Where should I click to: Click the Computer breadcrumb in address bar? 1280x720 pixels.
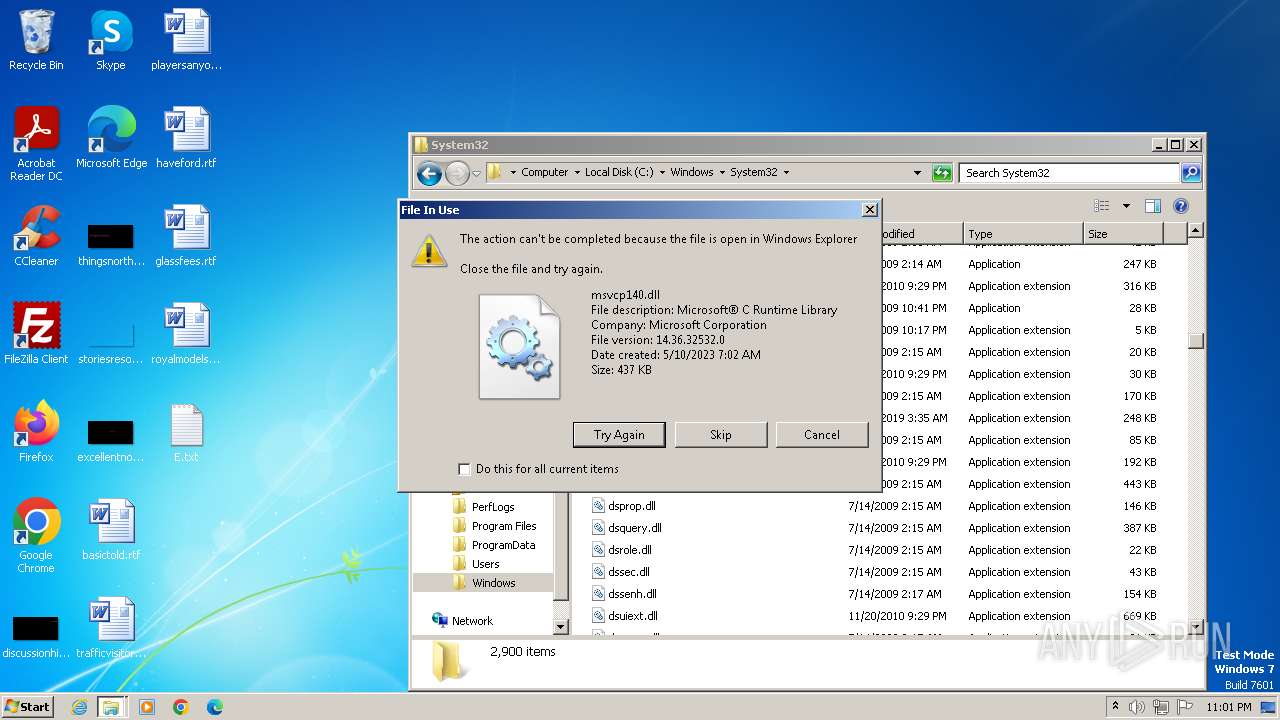(545, 172)
